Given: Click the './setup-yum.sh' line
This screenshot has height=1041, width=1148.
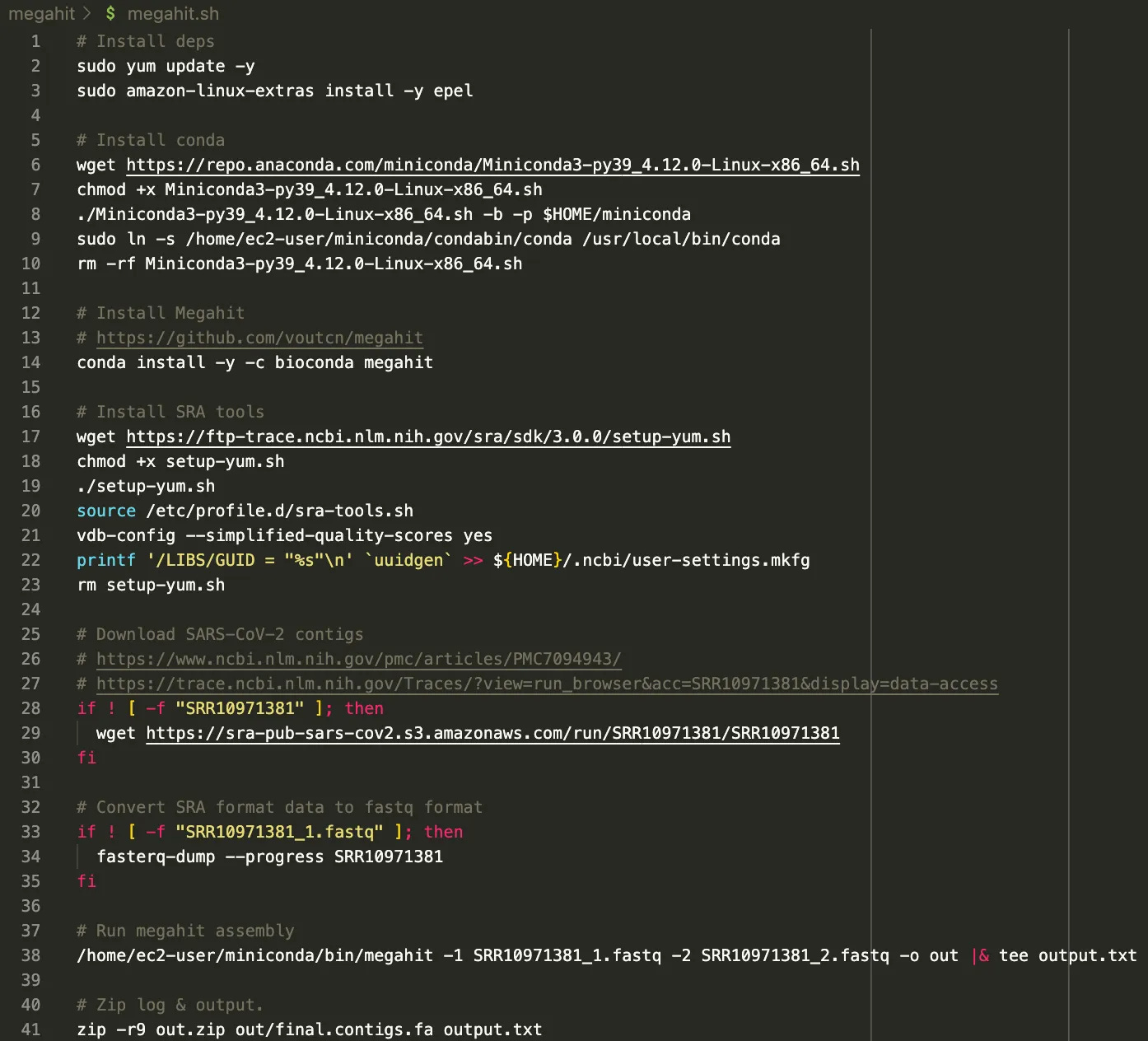Looking at the screenshot, I should pos(146,486).
